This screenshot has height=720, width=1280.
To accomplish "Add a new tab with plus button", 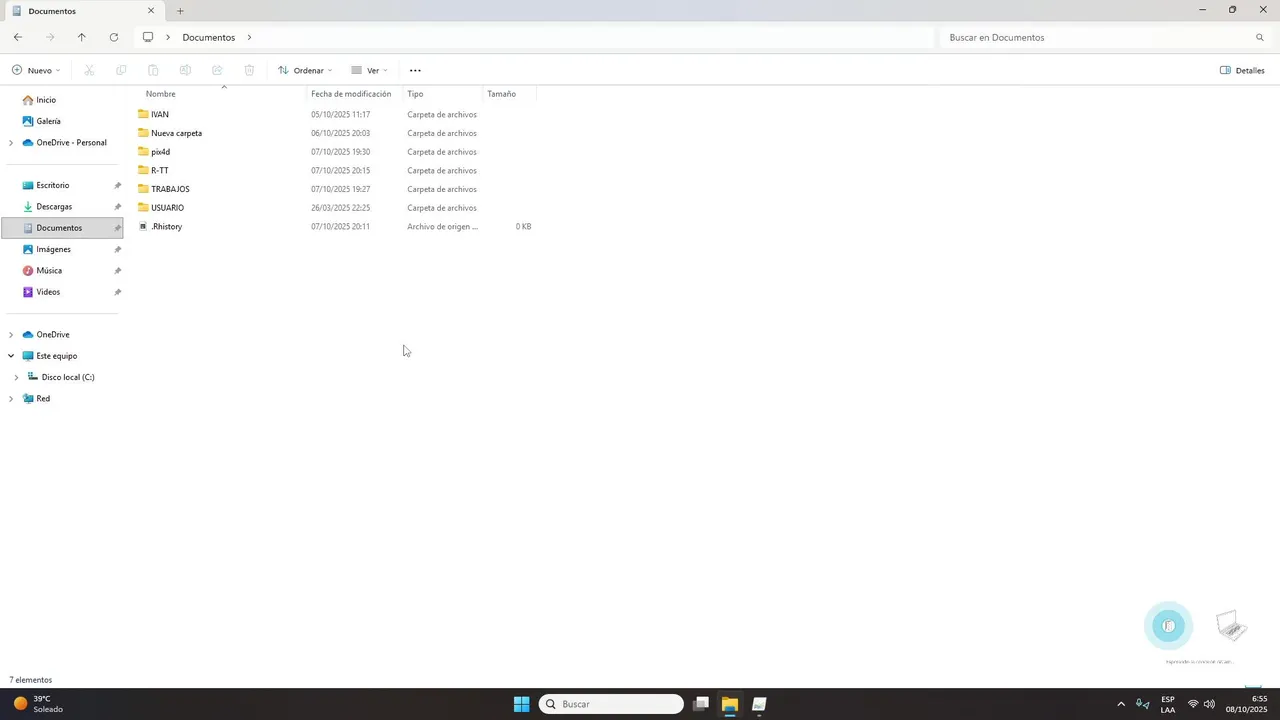I will (x=180, y=11).
